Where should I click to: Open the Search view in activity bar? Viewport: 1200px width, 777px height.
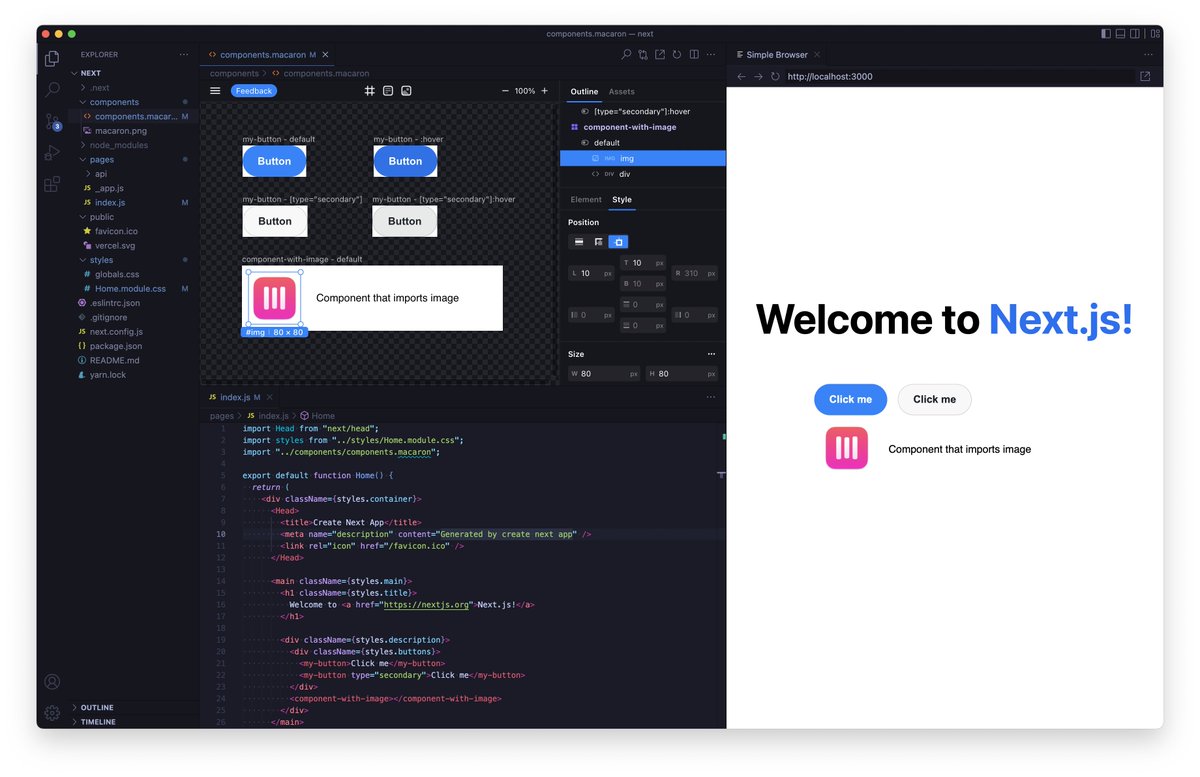click(52, 89)
